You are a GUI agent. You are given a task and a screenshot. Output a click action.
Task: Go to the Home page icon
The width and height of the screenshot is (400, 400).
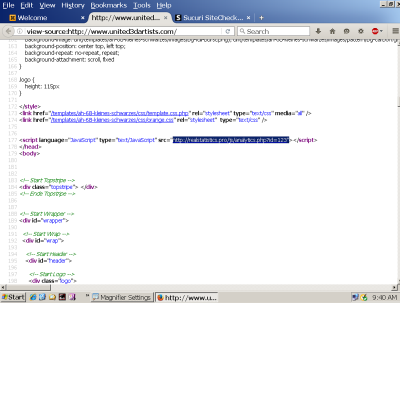click(x=332, y=31)
